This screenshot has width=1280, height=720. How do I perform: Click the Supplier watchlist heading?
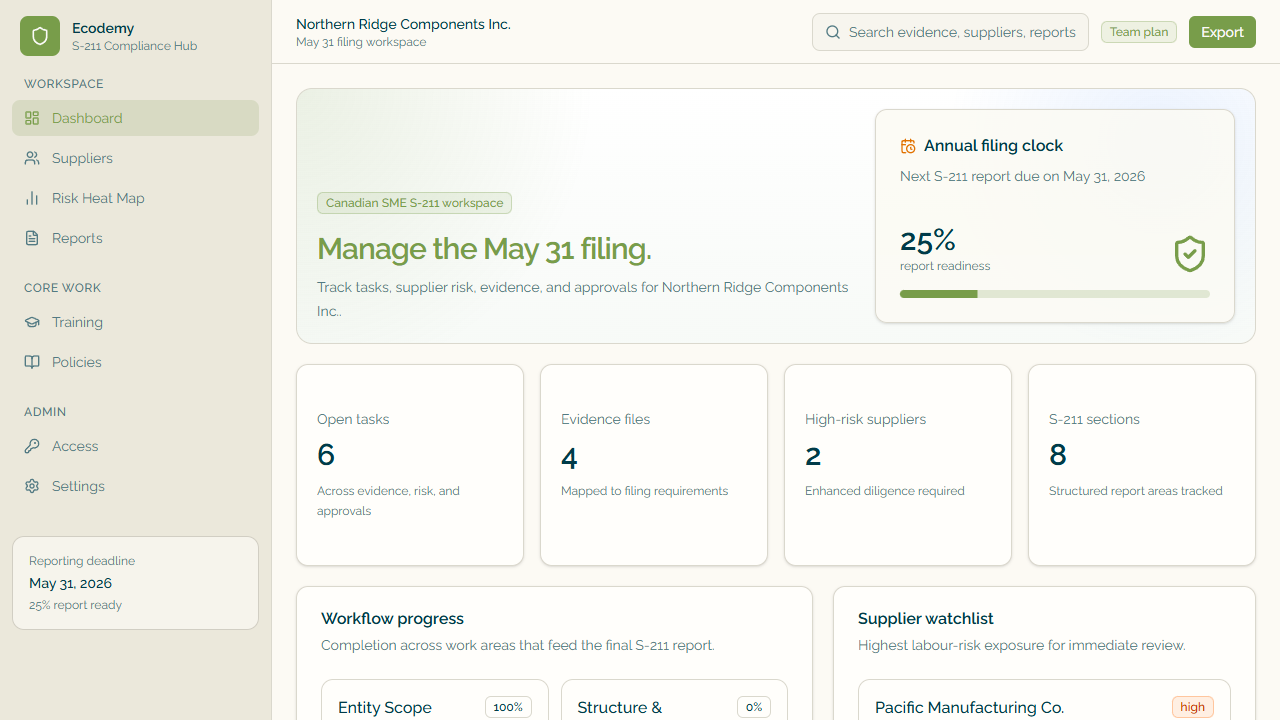926,619
